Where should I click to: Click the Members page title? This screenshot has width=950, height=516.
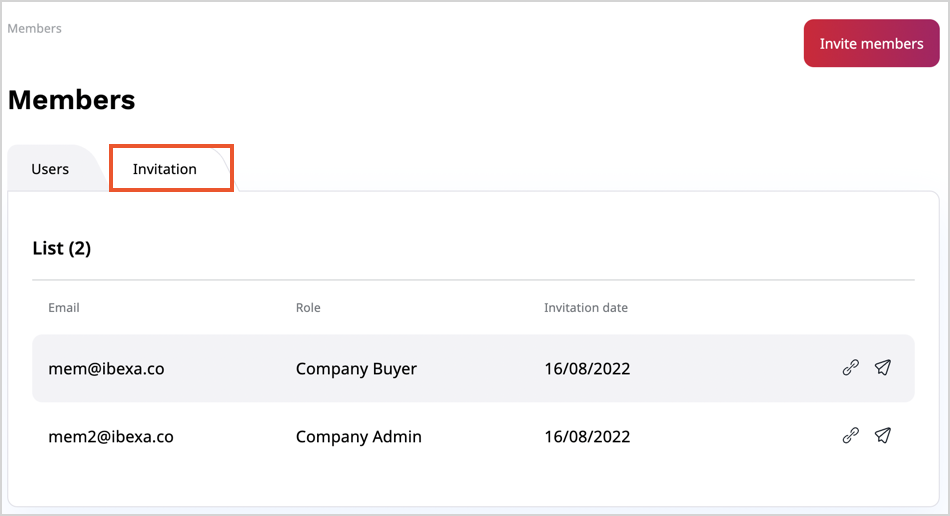coord(71,100)
